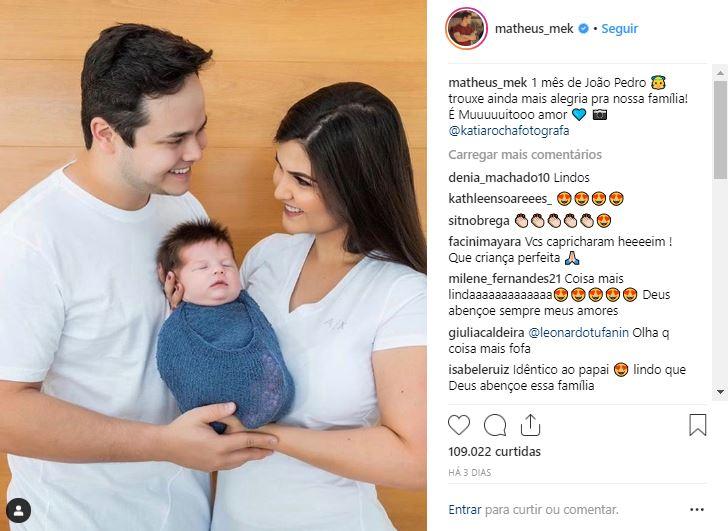The height and width of the screenshot is (531, 728).
Task: Save the post with the bookmark icon
Action: pyautogui.click(x=697, y=425)
